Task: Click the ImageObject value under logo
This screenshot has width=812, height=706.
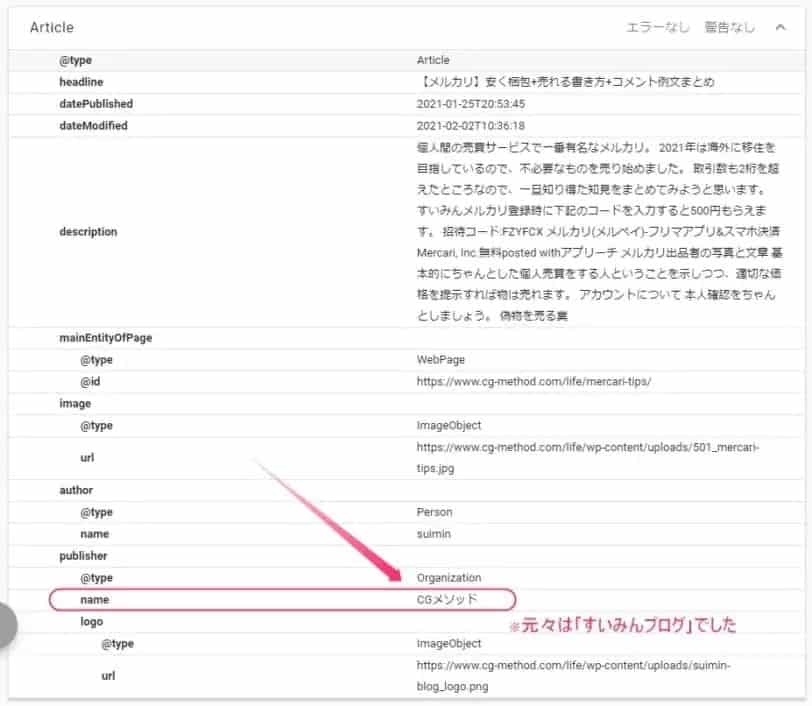Action: pyautogui.click(x=449, y=643)
